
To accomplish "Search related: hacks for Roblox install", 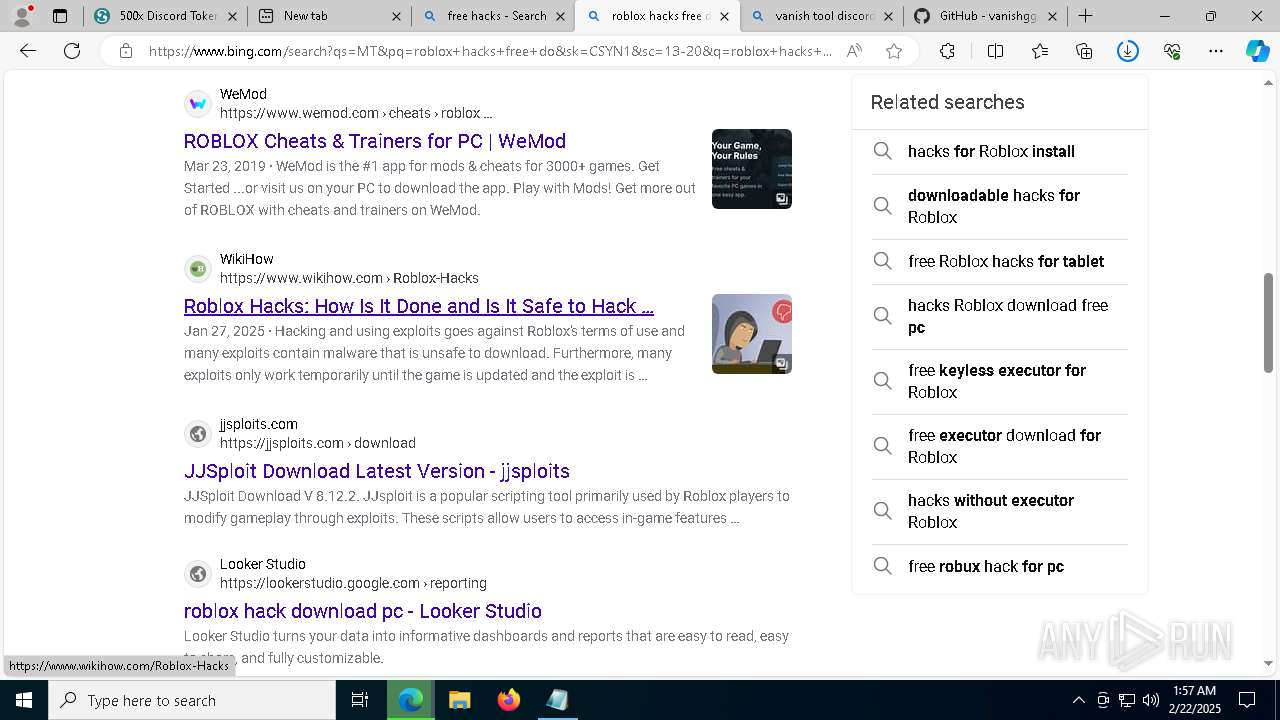I will click(x=1000, y=151).
